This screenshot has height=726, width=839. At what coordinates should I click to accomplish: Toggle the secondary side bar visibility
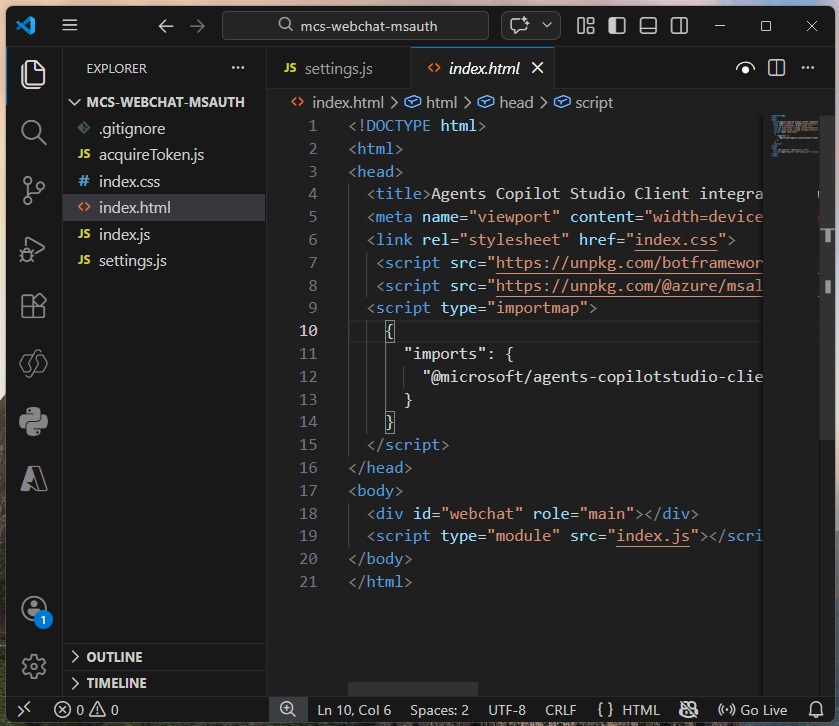coord(679,26)
